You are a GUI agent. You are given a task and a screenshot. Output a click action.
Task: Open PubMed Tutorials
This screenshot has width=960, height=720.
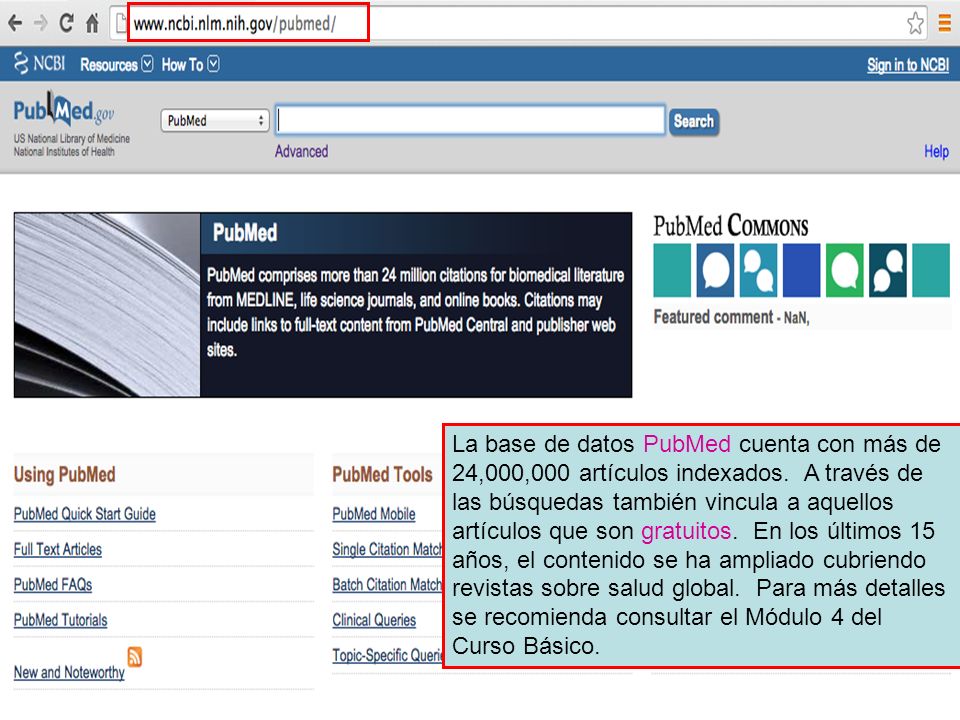(x=60, y=620)
